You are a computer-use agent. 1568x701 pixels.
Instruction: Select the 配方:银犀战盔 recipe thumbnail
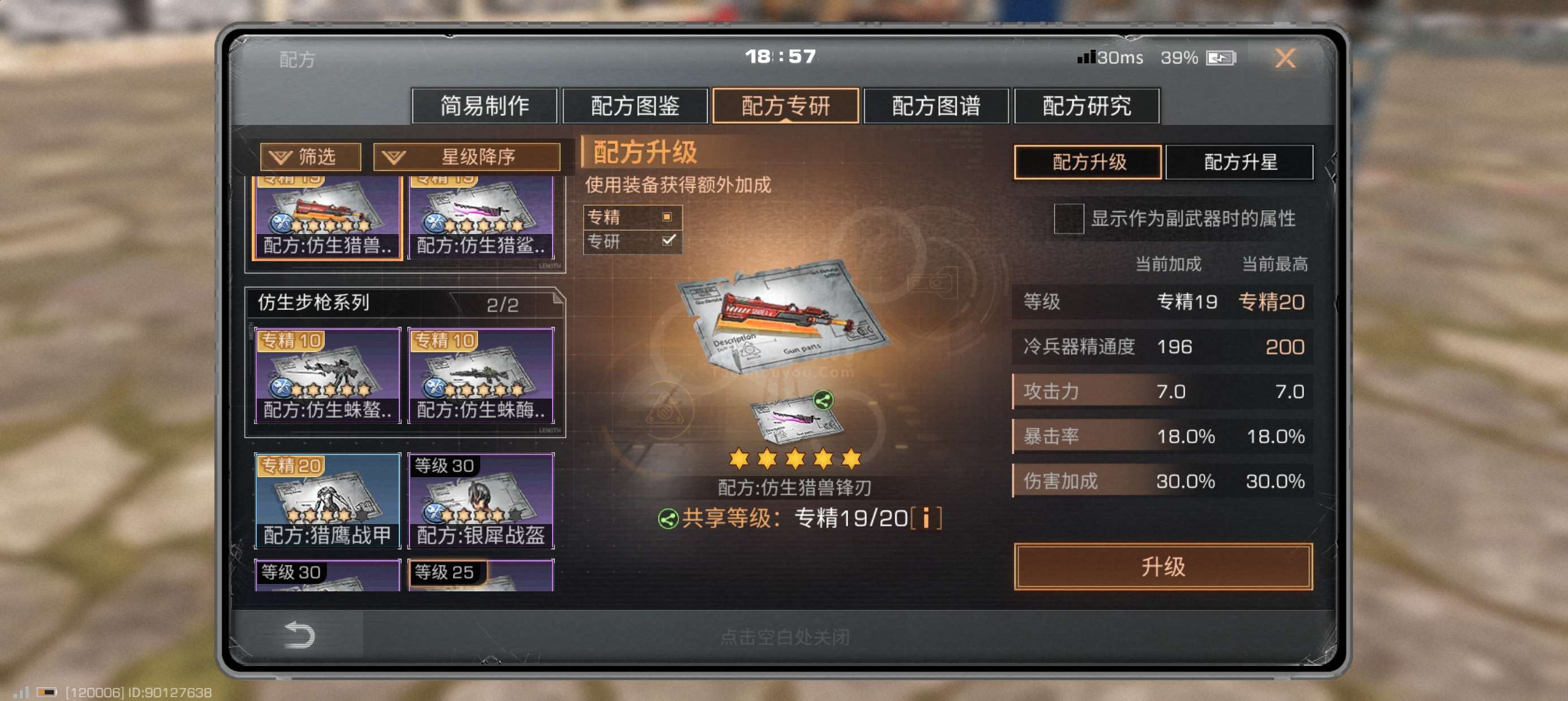click(x=481, y=501)
